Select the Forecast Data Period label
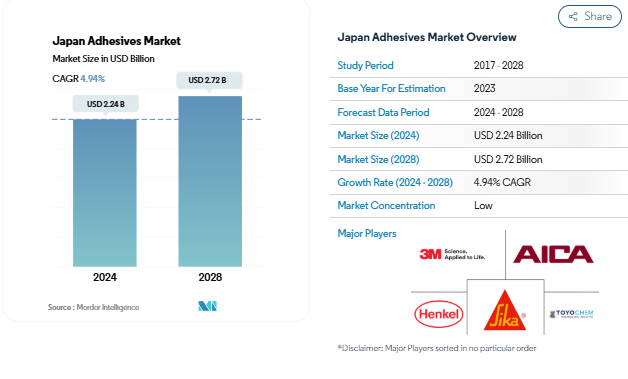628x379 pixels. click(x=383, y=112)
